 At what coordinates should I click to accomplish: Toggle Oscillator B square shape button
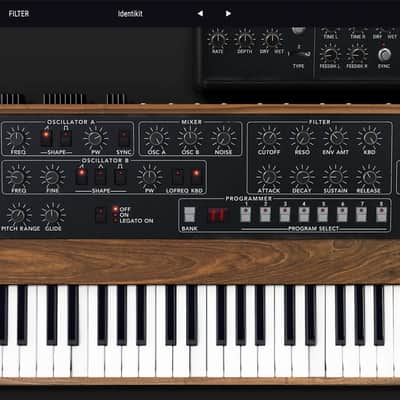click(x=120, y=177)
